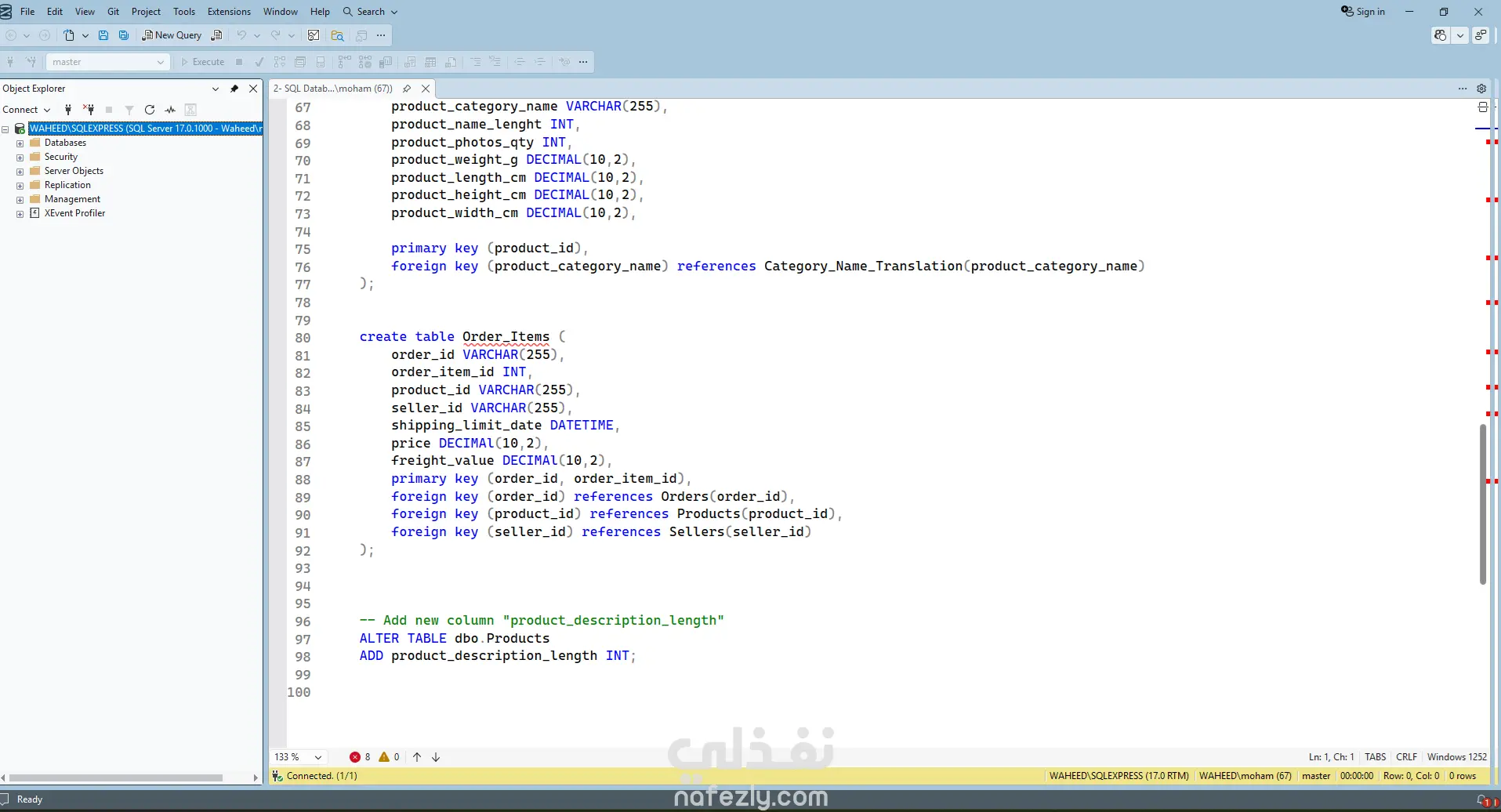
Task: Click the Save All icon
Action: 124,35
